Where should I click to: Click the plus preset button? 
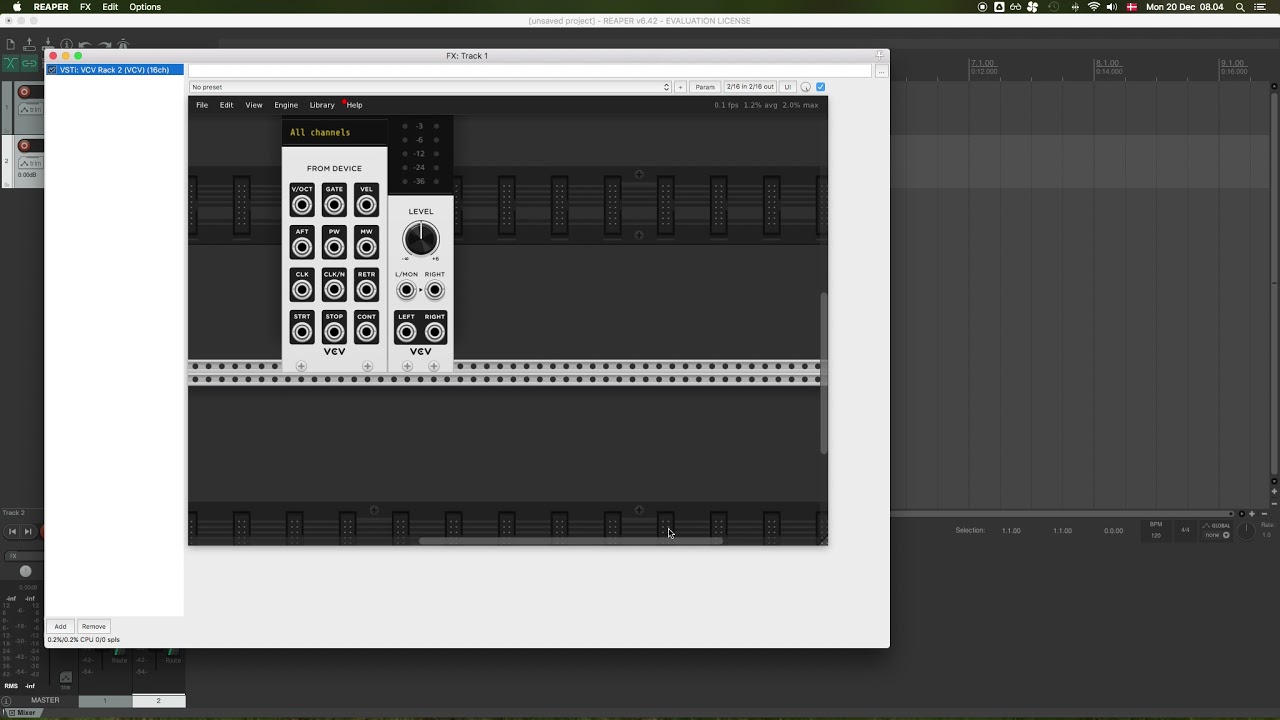coord(680,87)
